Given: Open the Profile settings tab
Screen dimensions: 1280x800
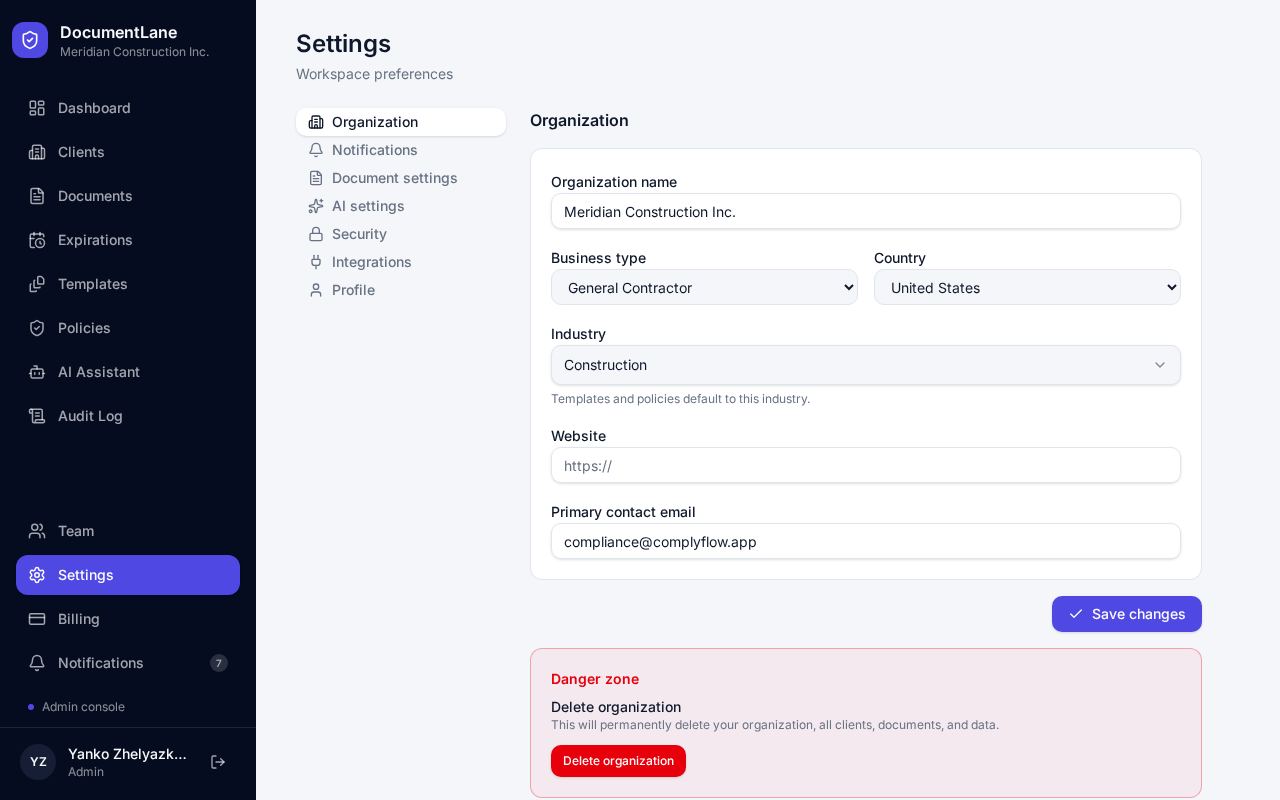Looking at the screenshot, I should 401,290.
